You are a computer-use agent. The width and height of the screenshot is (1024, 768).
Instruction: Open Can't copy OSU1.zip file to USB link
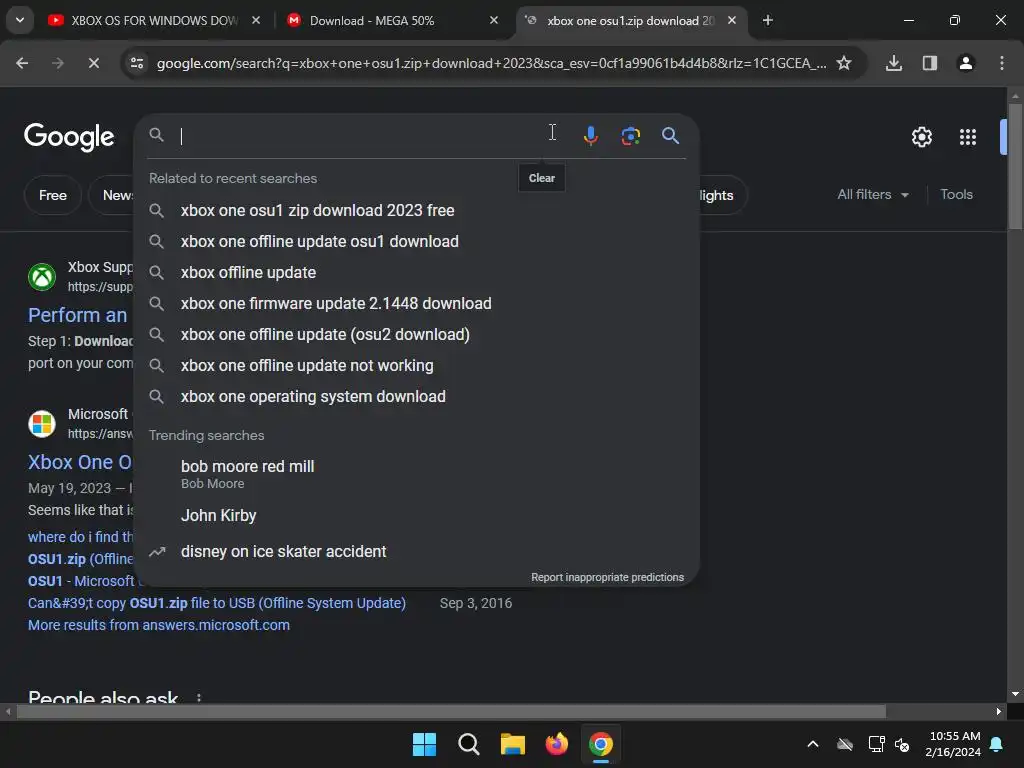[x=217, y=603]
